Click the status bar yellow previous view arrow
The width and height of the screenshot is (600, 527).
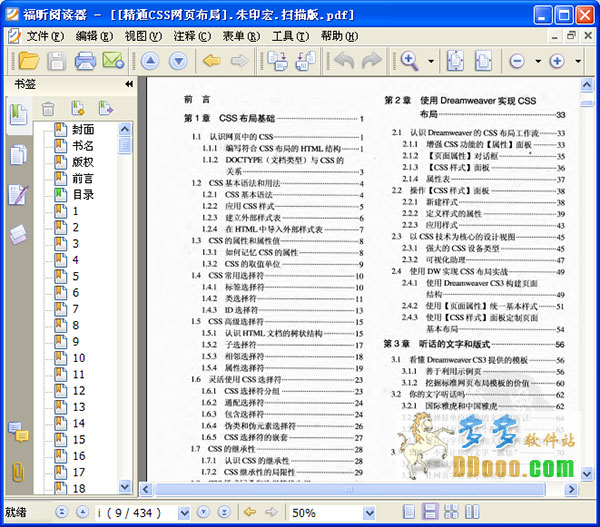coord(250,512)
